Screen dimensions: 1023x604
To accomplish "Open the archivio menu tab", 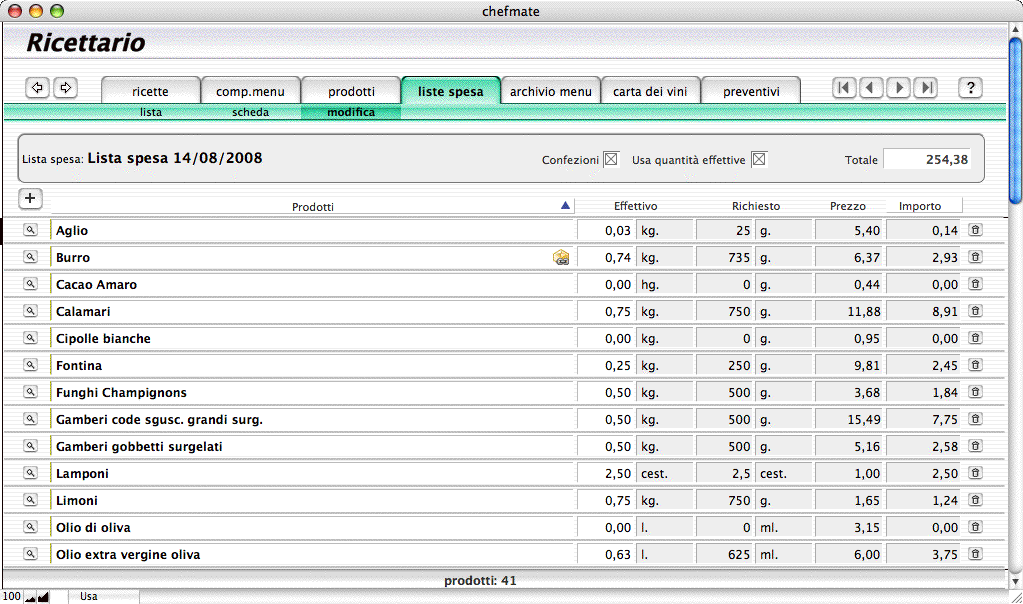I will 551,91.
